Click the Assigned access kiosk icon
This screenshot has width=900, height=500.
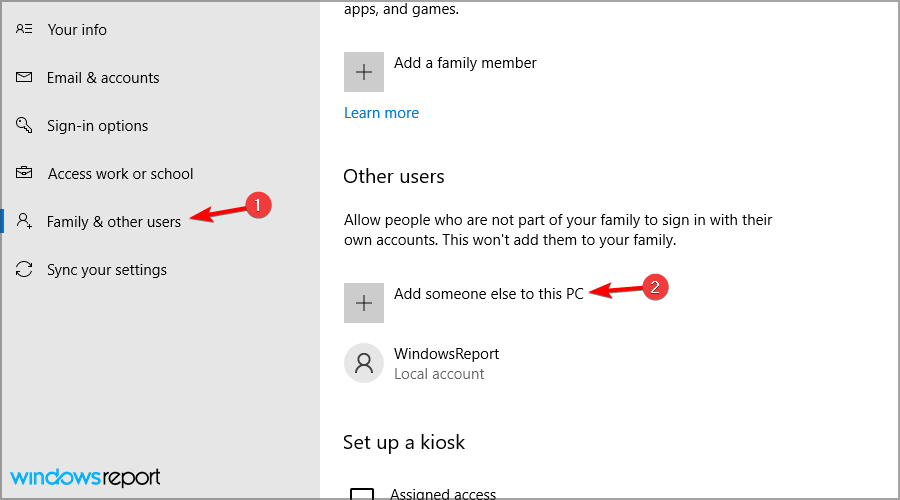362,494
